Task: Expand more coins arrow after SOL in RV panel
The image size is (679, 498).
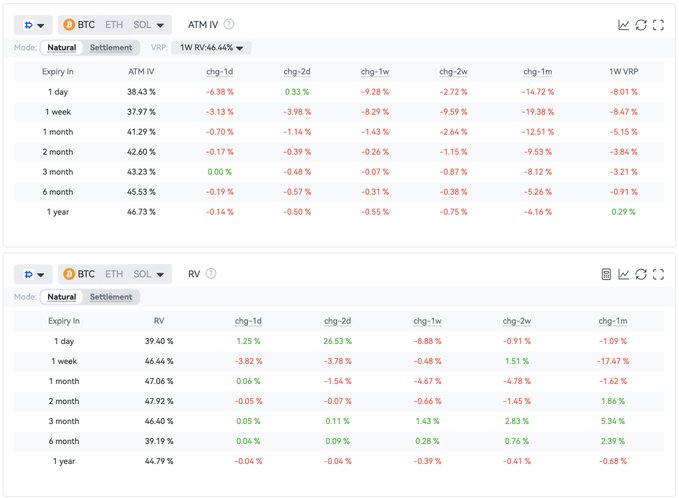Action: click(163, 274)
